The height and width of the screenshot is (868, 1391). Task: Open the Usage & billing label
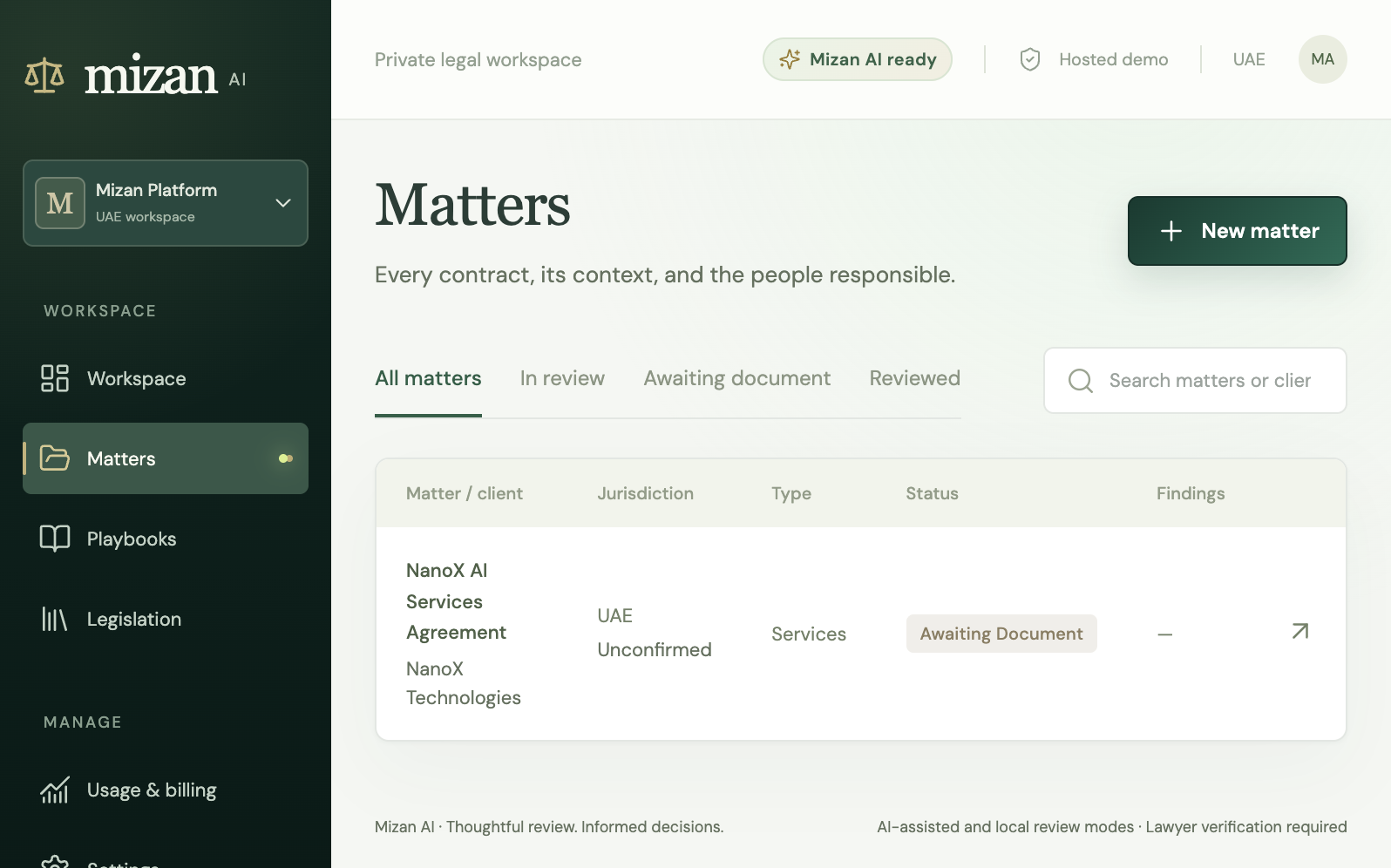[x=152, y=790]
